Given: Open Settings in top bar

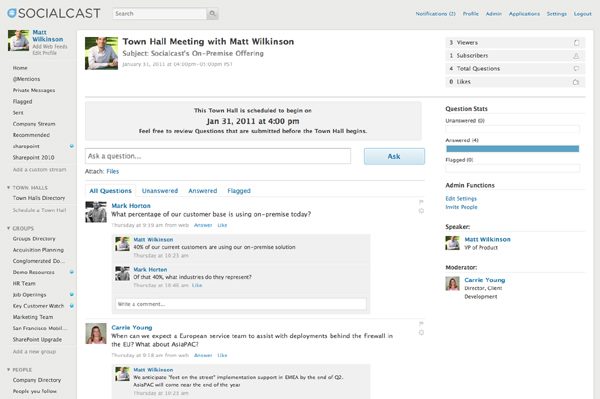Looking at the screenshot, I should point(557,14).
